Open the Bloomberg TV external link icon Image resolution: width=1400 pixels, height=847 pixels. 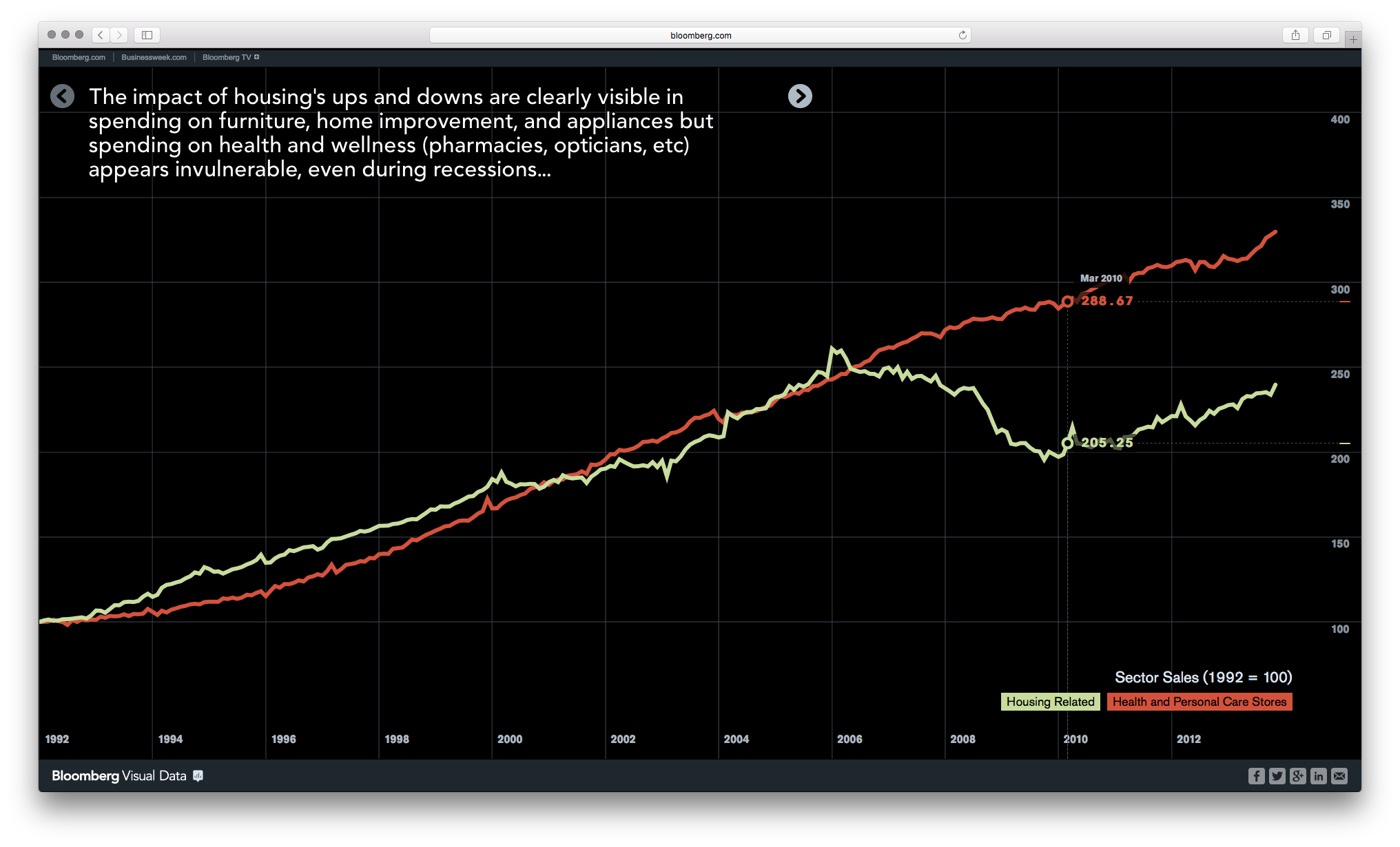(x=256, y=56)
